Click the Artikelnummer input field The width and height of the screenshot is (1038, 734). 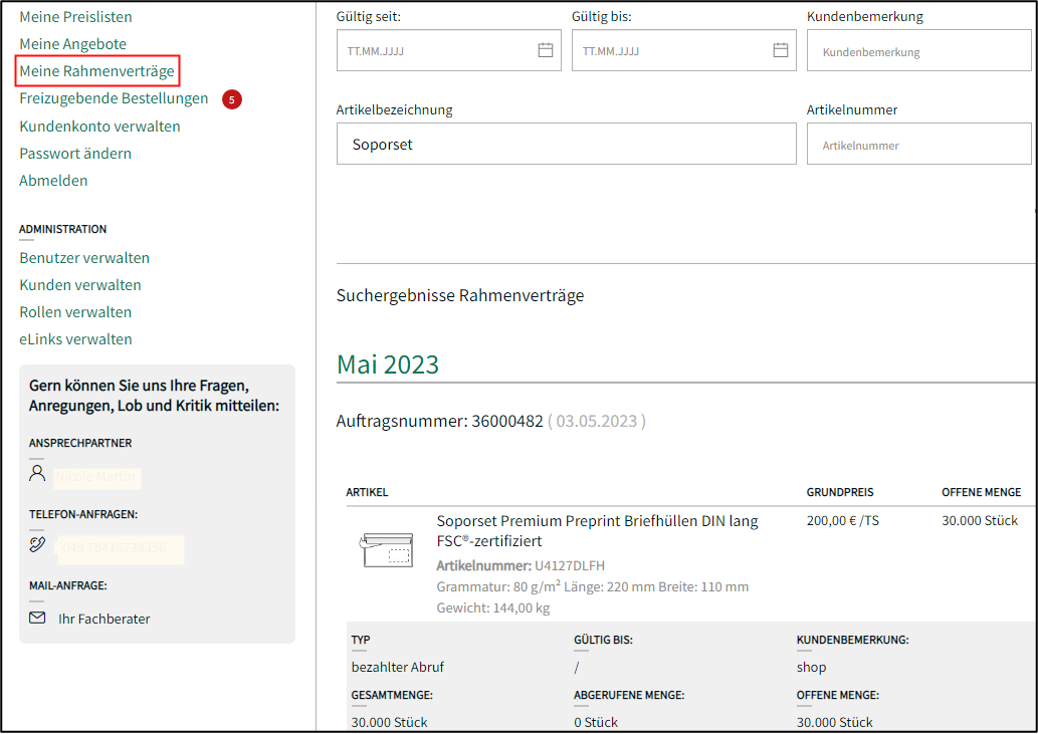[918, 145]
